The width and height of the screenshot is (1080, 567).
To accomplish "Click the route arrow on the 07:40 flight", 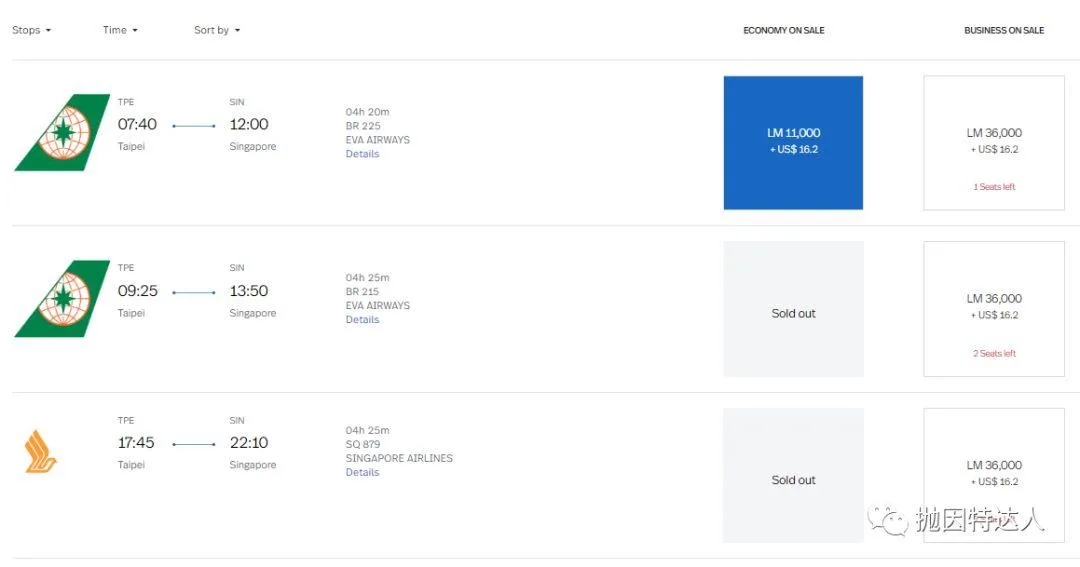I will (194, 126).
